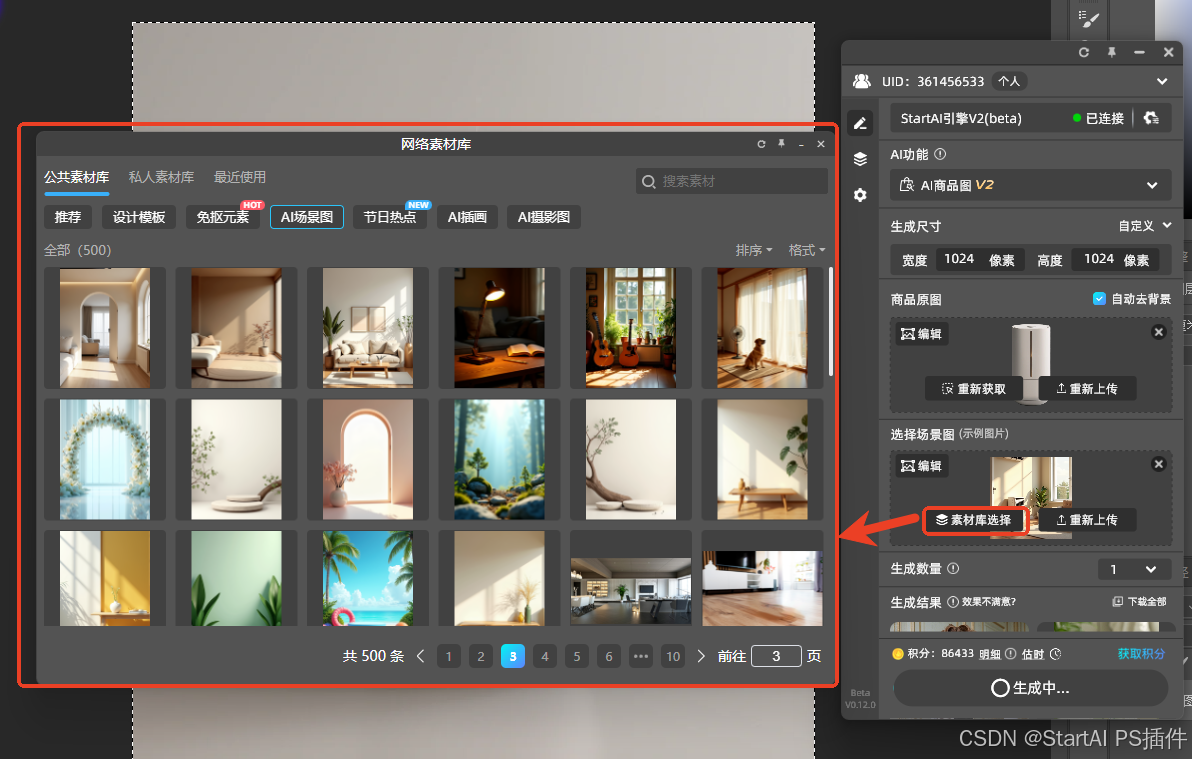Click 重新获取 for product image
The image size is (1192, 759).
974,389
